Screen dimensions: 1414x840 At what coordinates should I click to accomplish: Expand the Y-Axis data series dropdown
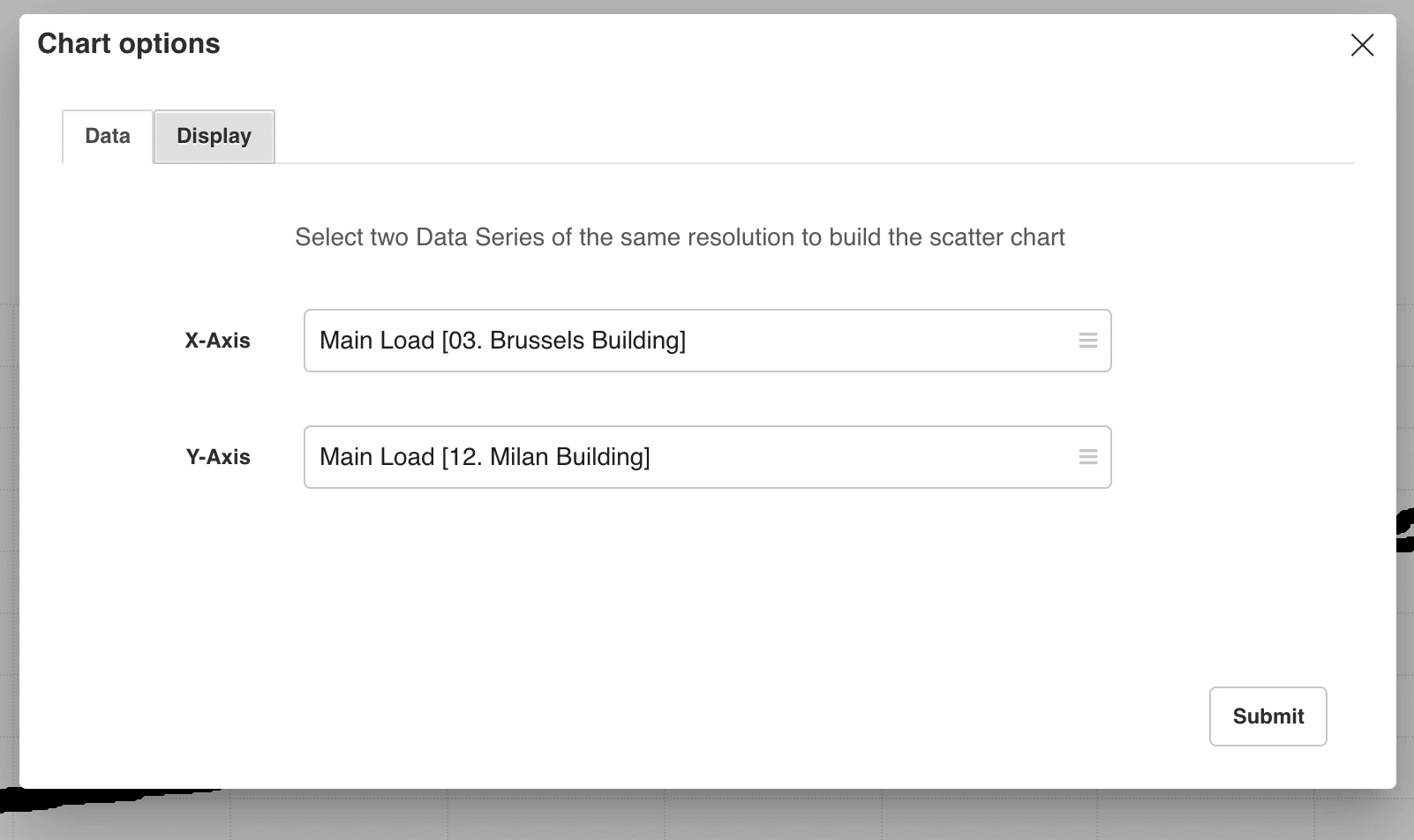(707, 457)
